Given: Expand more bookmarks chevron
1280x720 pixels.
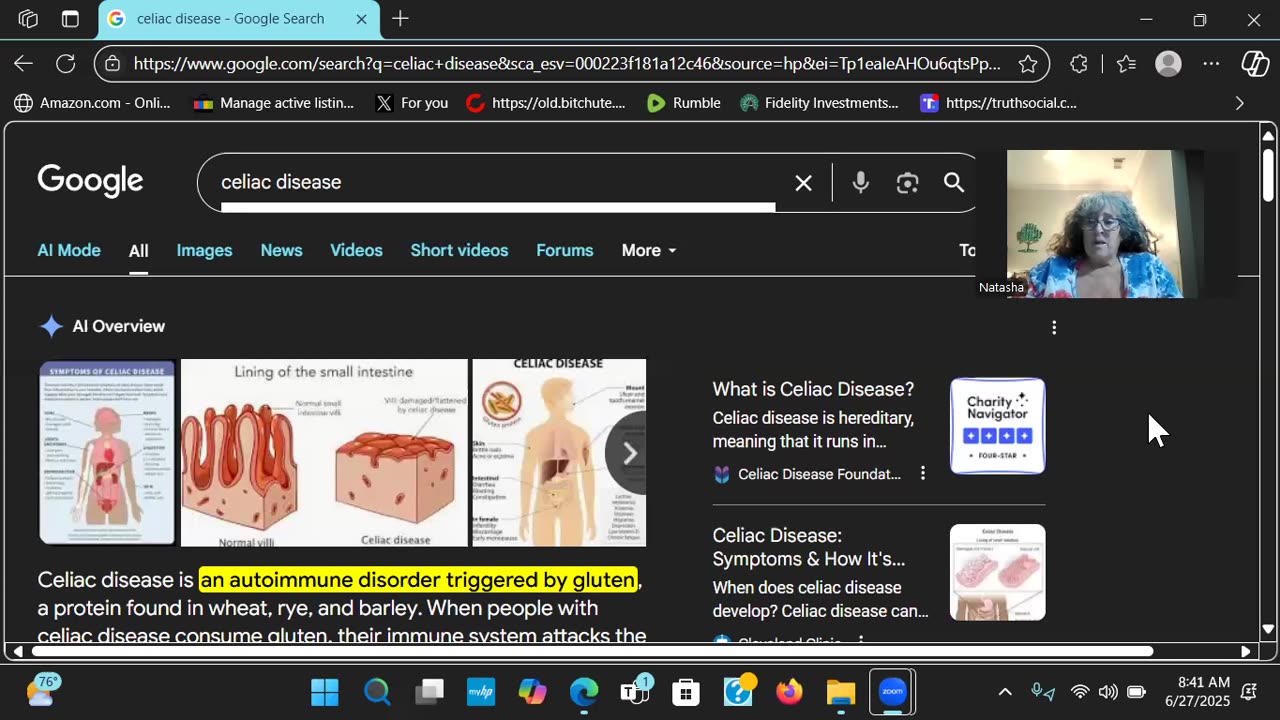Looking at the screenshot, I should coord(1240,103).
